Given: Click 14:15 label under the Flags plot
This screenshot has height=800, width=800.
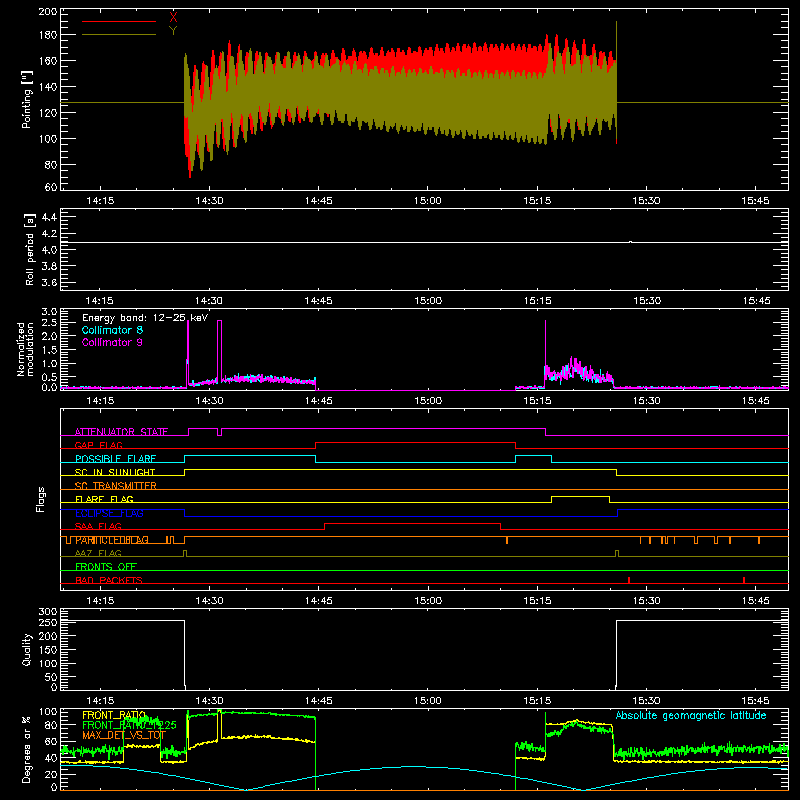Looking at the screenshot, I should pyautogui.click(x=100, y=601).
